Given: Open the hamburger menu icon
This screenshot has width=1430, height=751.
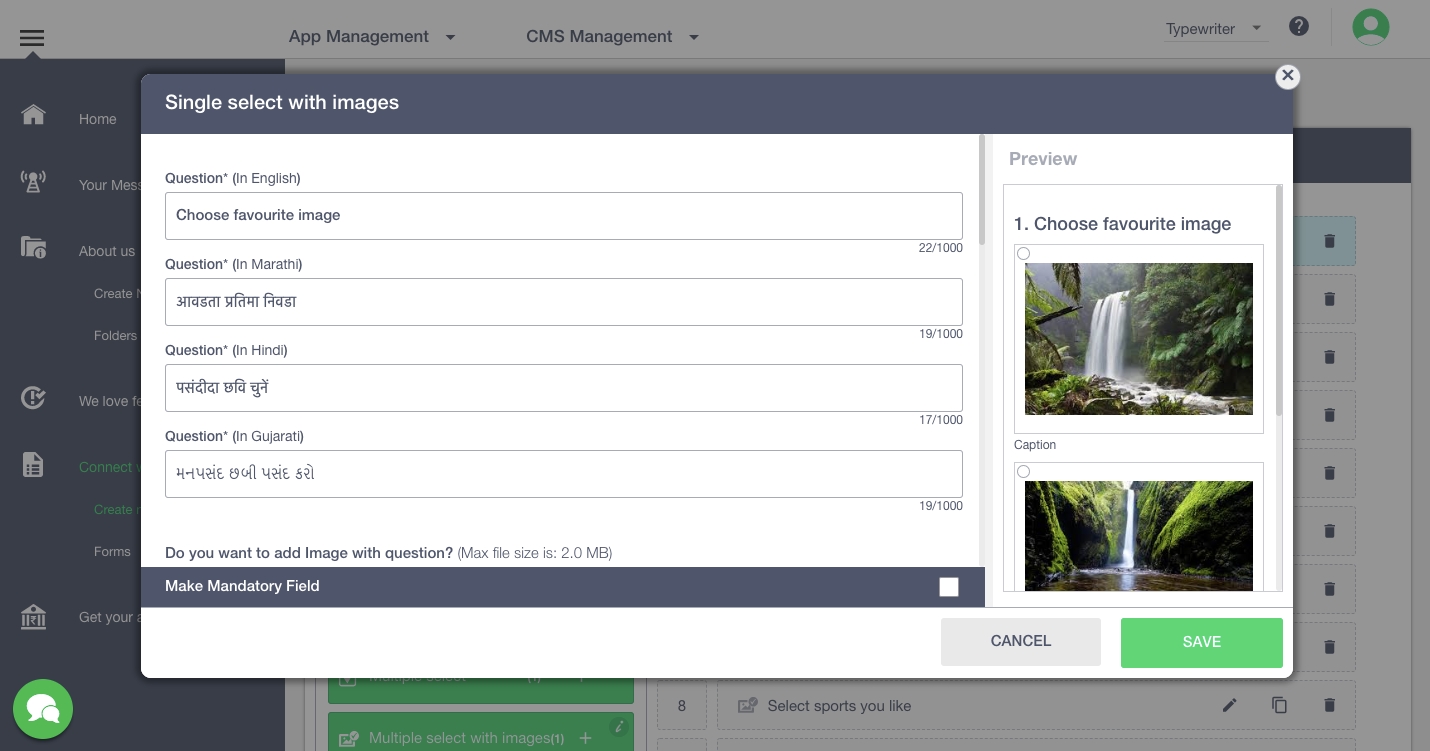Looking at the screenshot, I should coord(32,38).
